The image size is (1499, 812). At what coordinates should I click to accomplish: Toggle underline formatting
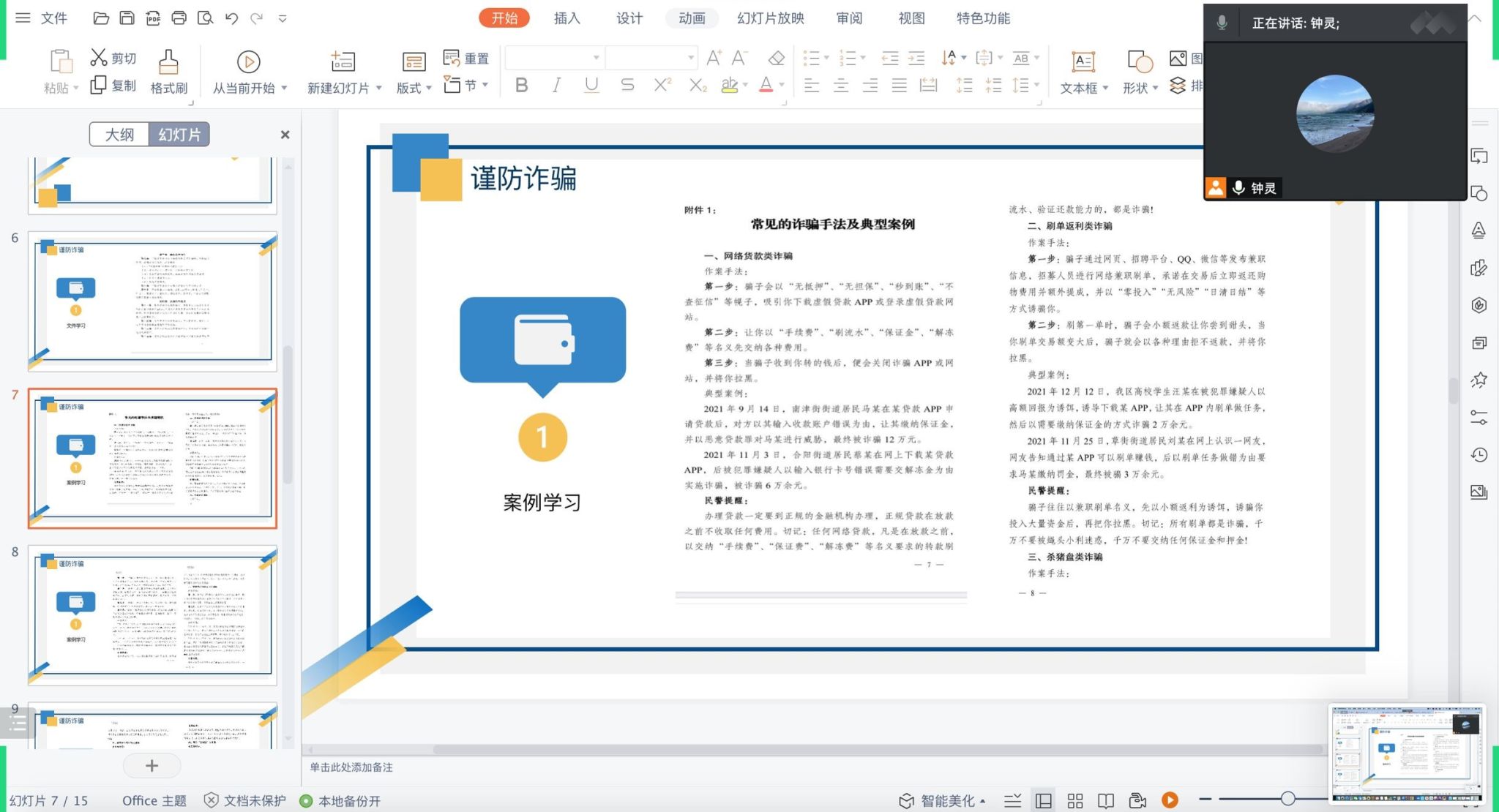(x=591, y=86)
